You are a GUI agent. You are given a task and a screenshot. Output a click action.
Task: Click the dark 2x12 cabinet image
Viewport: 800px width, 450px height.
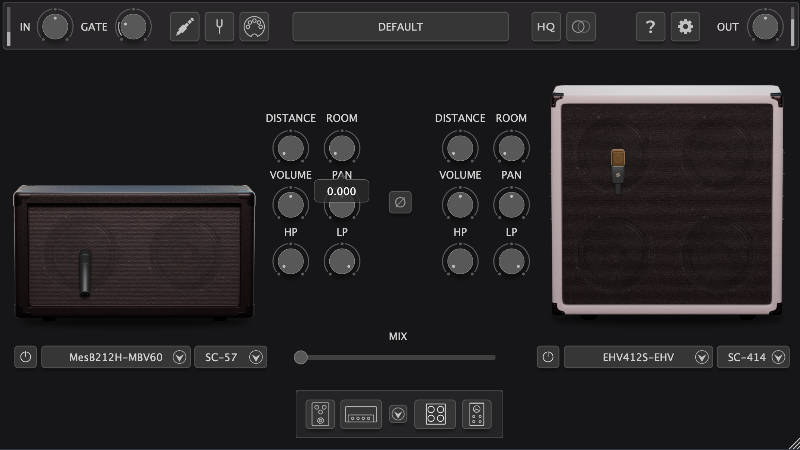[134, 252]
